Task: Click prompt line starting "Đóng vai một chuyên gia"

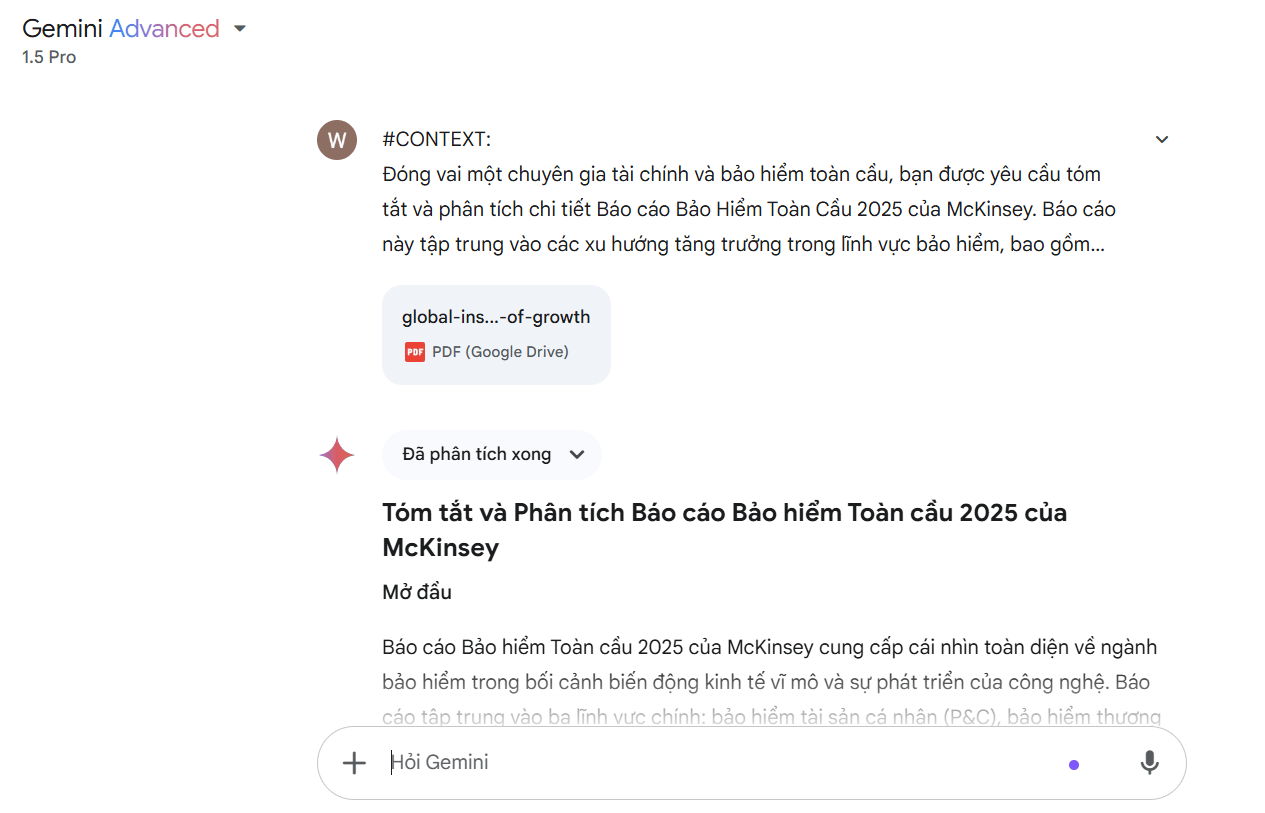Action: pyautogui.click(x=741, y=174)
